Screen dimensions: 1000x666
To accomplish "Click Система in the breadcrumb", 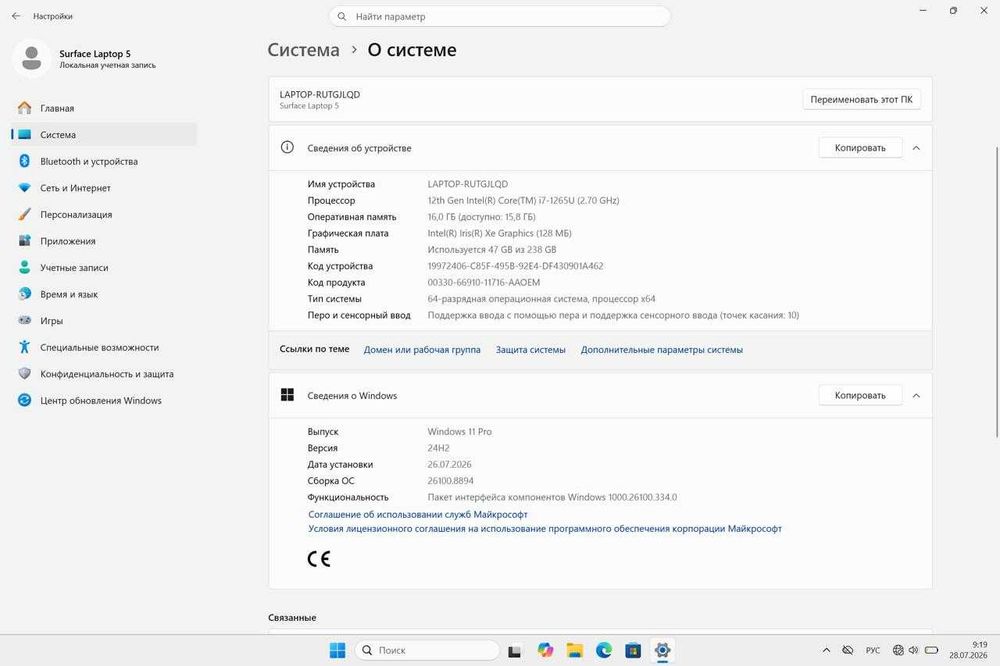I will pos(303,50).
